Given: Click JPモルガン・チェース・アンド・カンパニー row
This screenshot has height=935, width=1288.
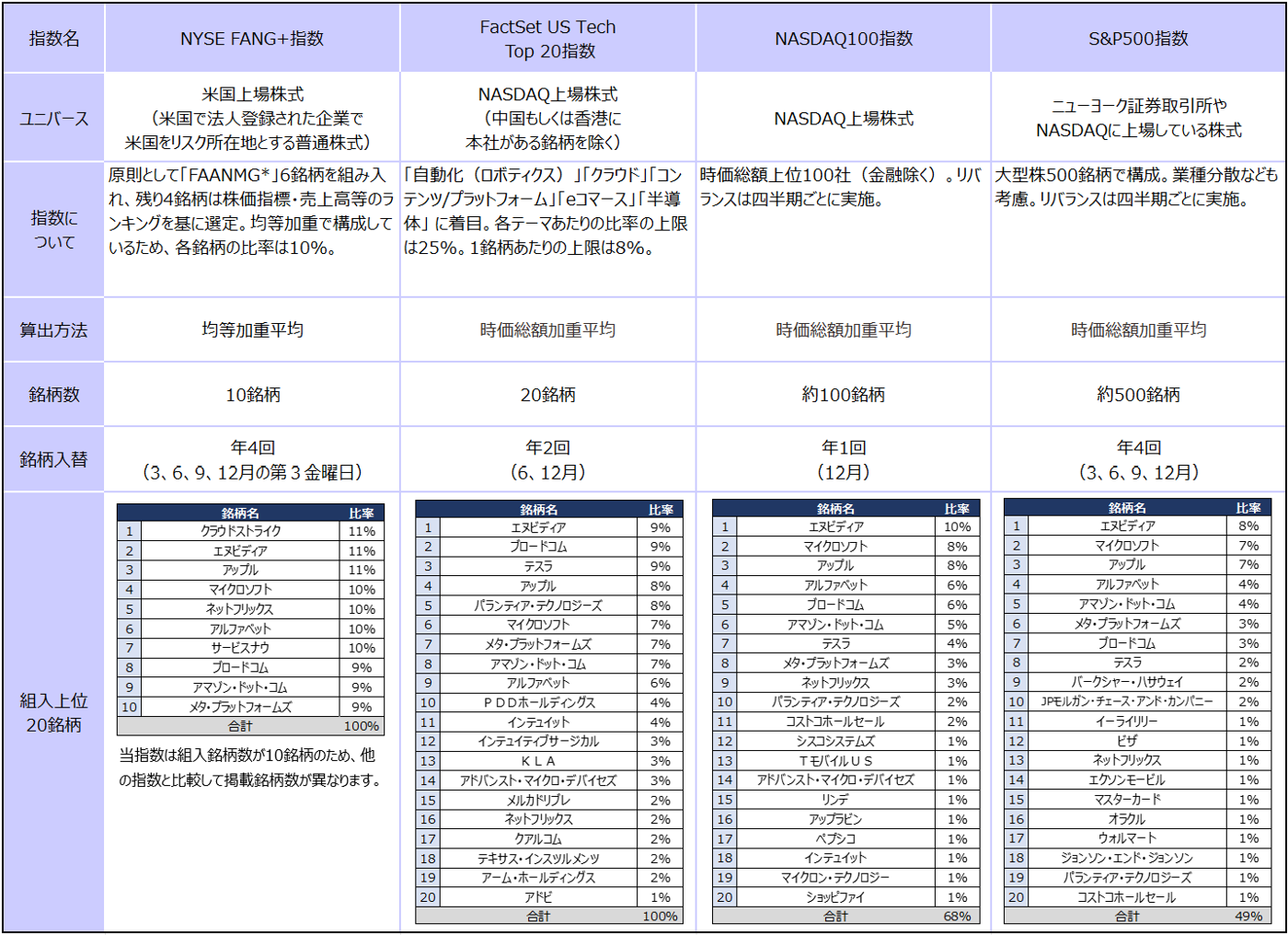Looking at the screenshot, I should point(1137,701).
